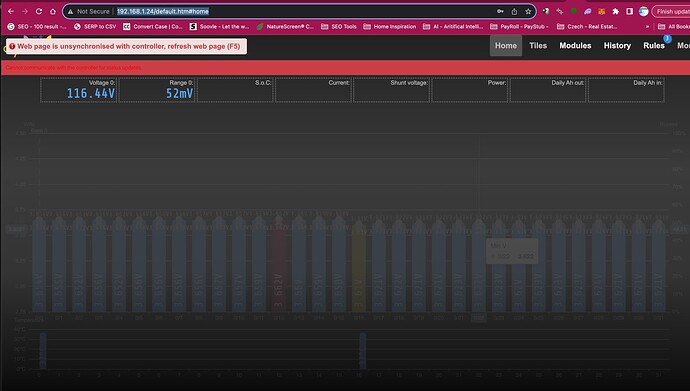Click the Daily Ah out tile
Screen dimensions: 690x391
point(548,90)
